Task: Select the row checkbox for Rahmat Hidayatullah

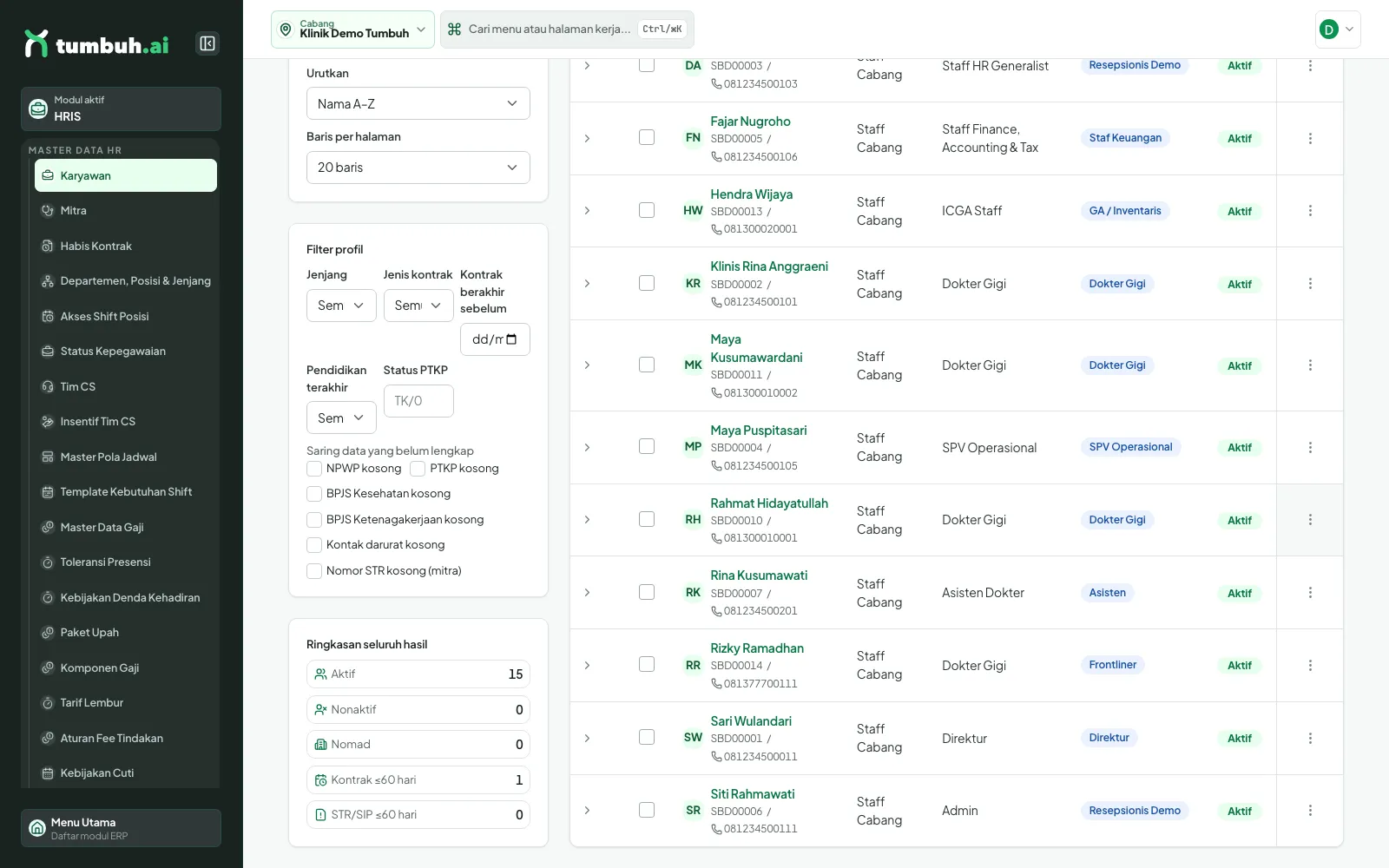Action: click(647, 519)
